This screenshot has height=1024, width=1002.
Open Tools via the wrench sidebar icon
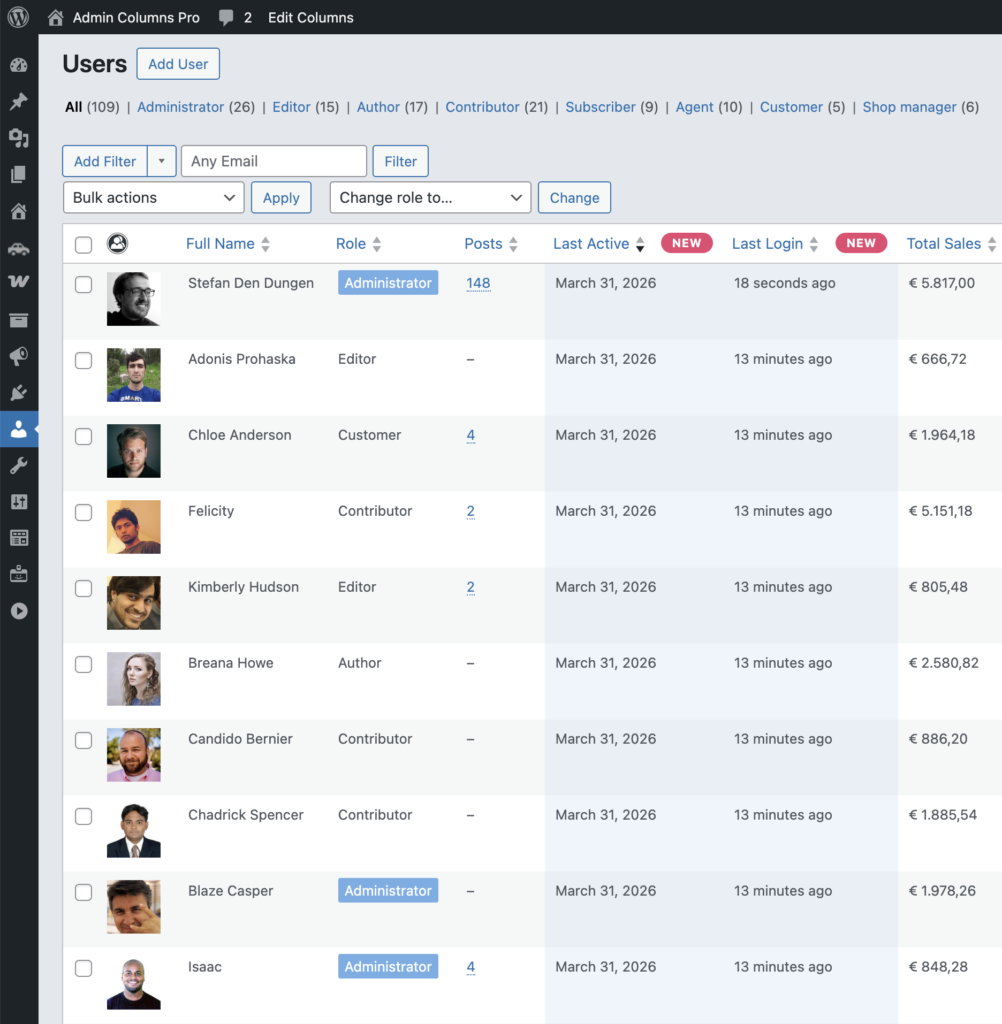coord(18,466)
